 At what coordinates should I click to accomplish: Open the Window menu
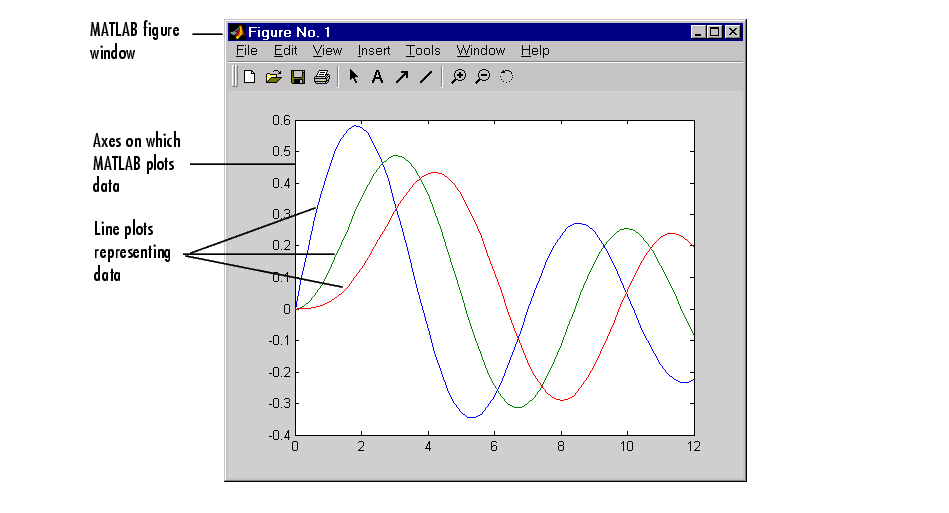[x=480, y=51]
